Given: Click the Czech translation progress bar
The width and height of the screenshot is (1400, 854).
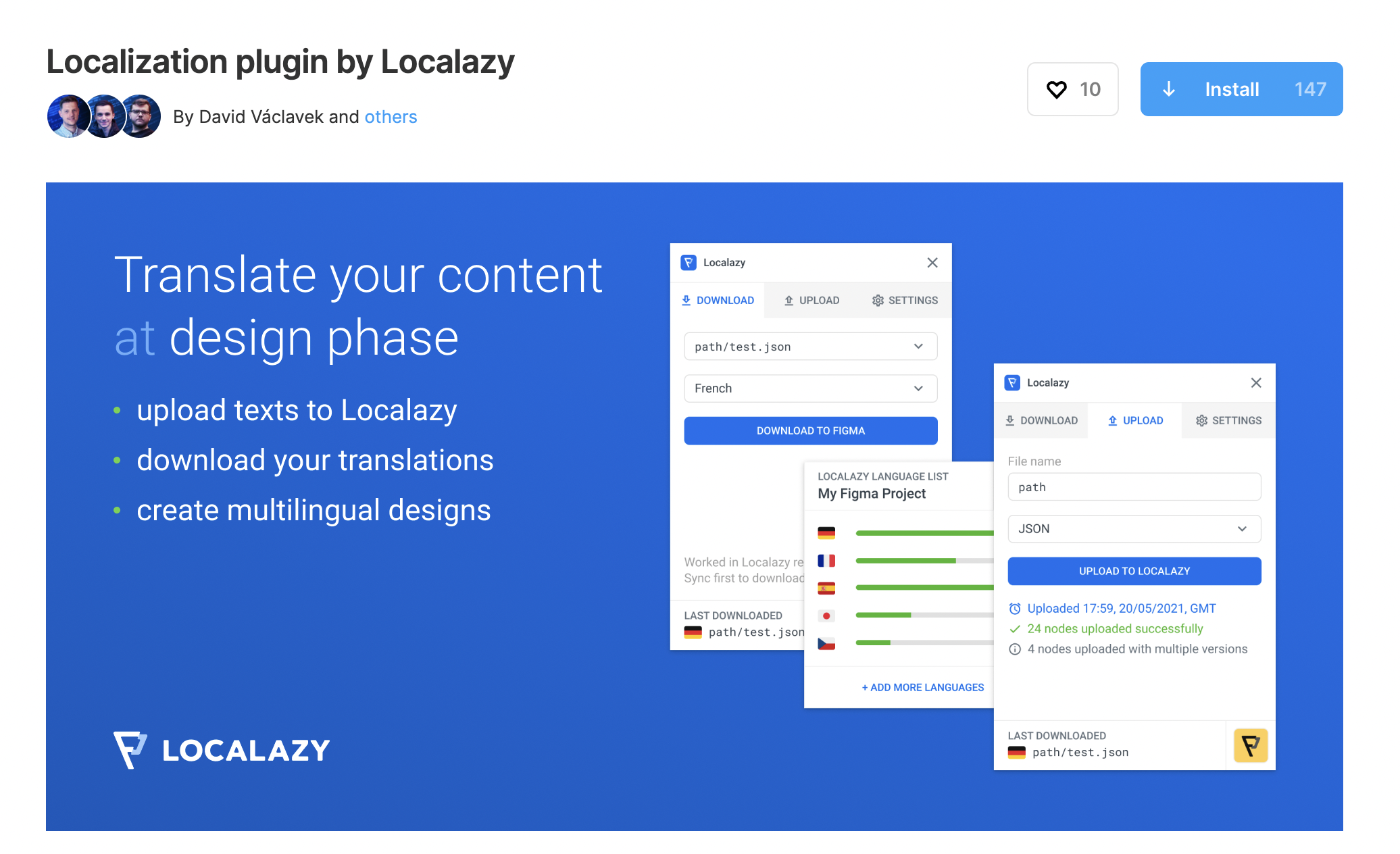Looking at the screenshot, I should 924,643.
